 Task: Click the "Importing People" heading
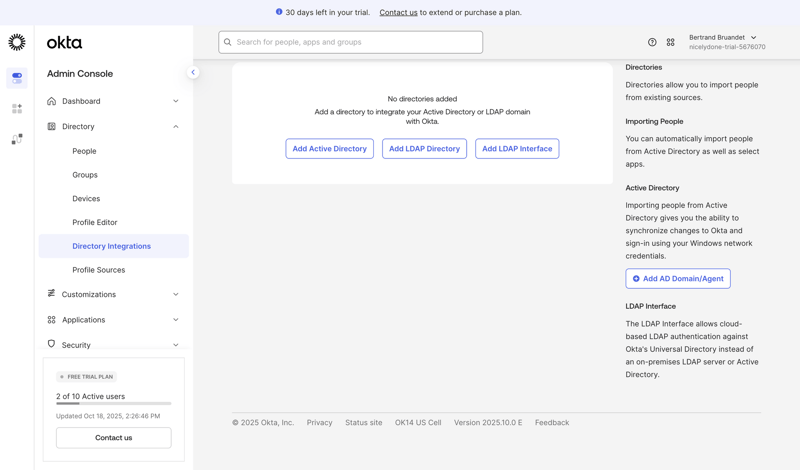[x=654, y=121]
